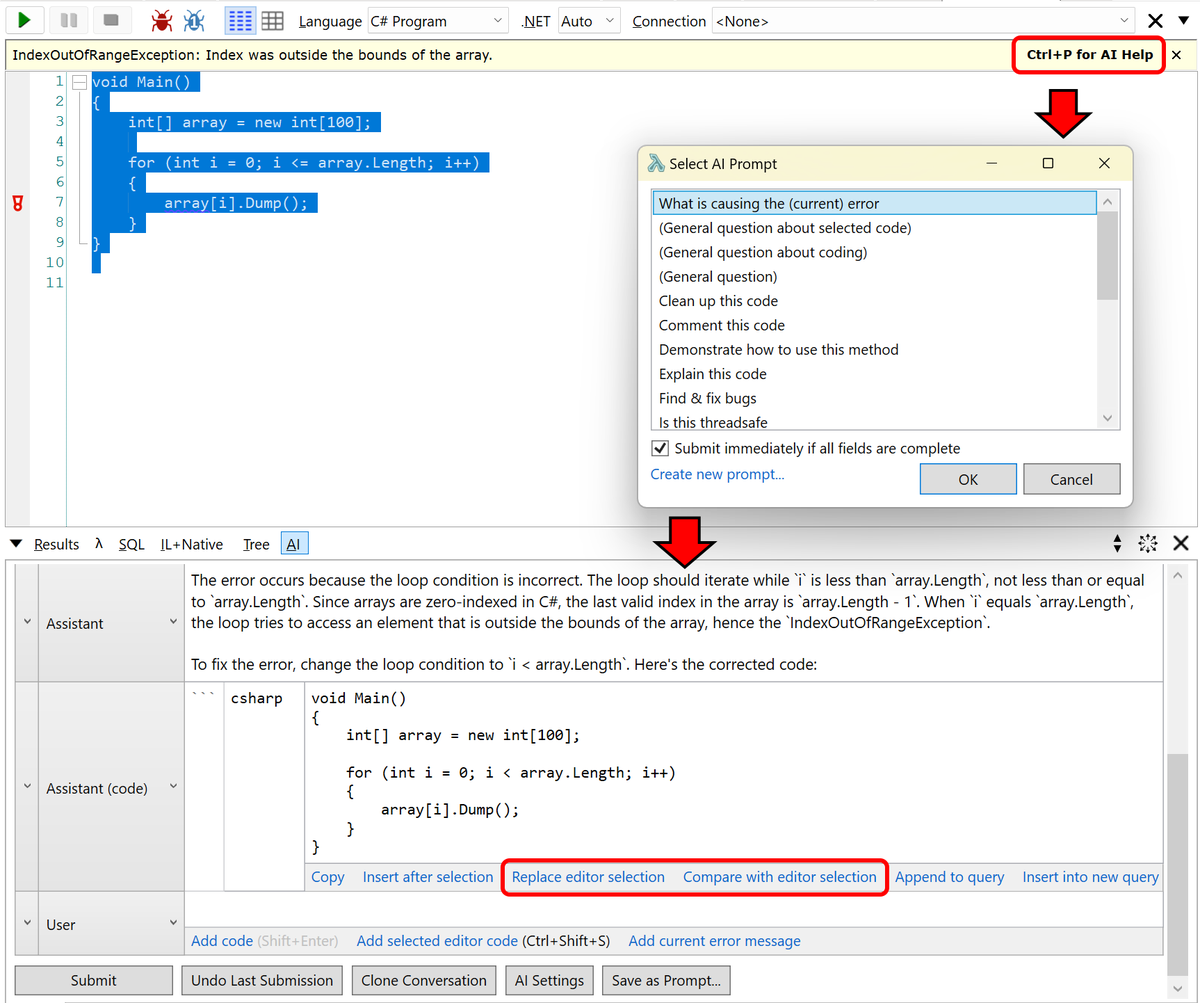1200x1003 pixels.
Task: Open the .NET version dropdown set to Auto
Action: pos(588,20)
